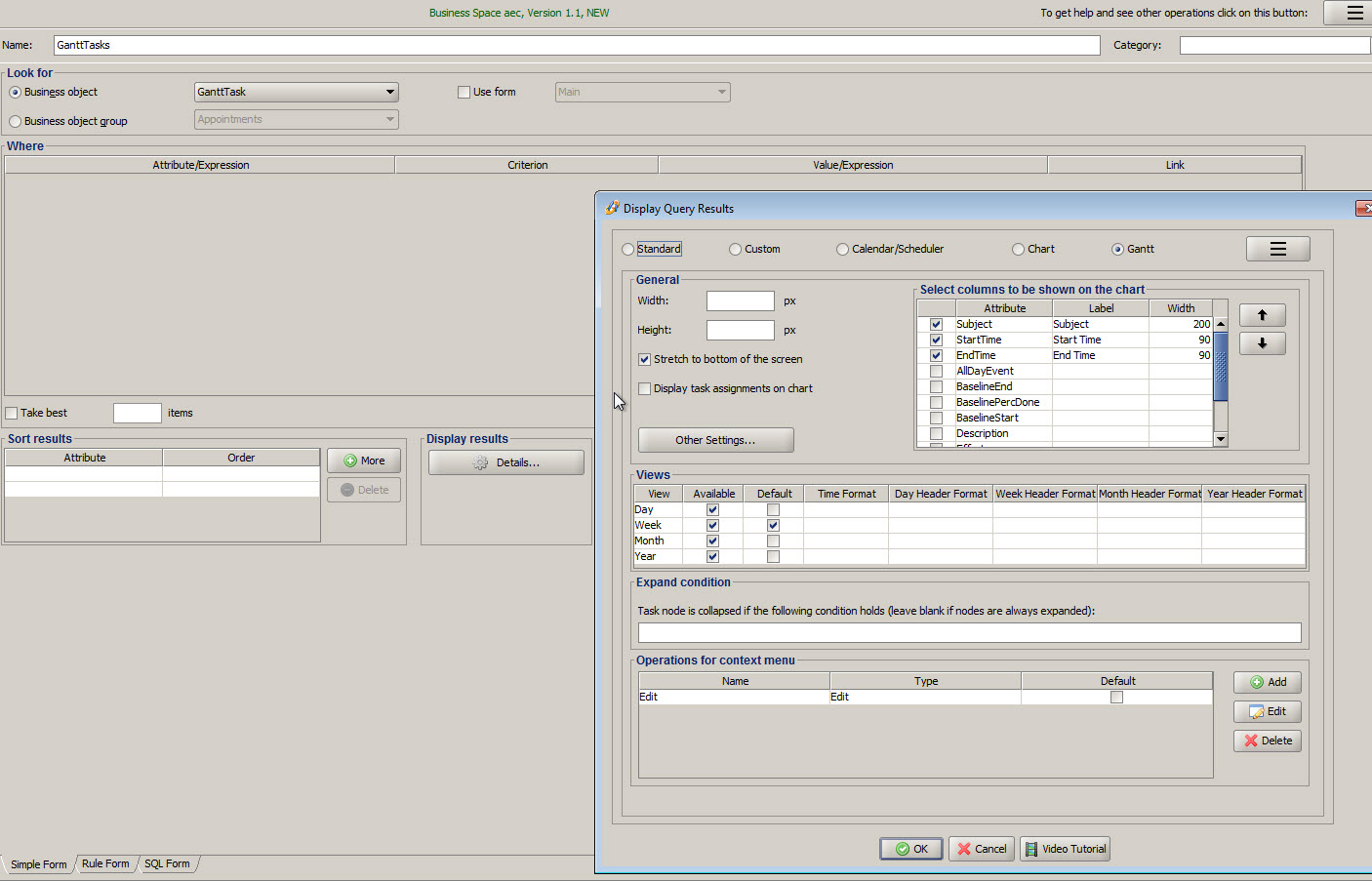
Task: Select the Description attribute row
Action: (1065, 434)
